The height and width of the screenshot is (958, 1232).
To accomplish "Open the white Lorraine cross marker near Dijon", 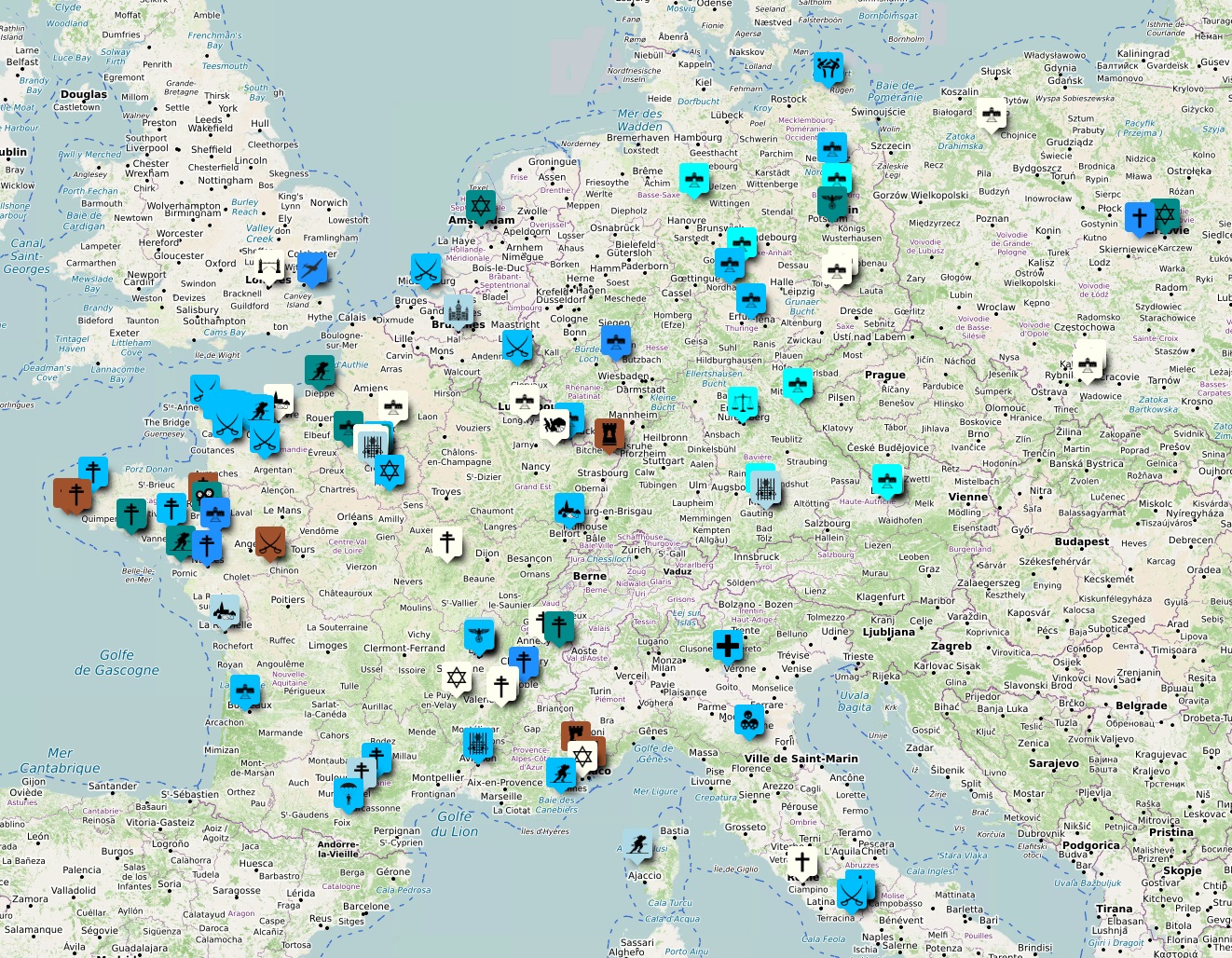I will tap(448, 541).
